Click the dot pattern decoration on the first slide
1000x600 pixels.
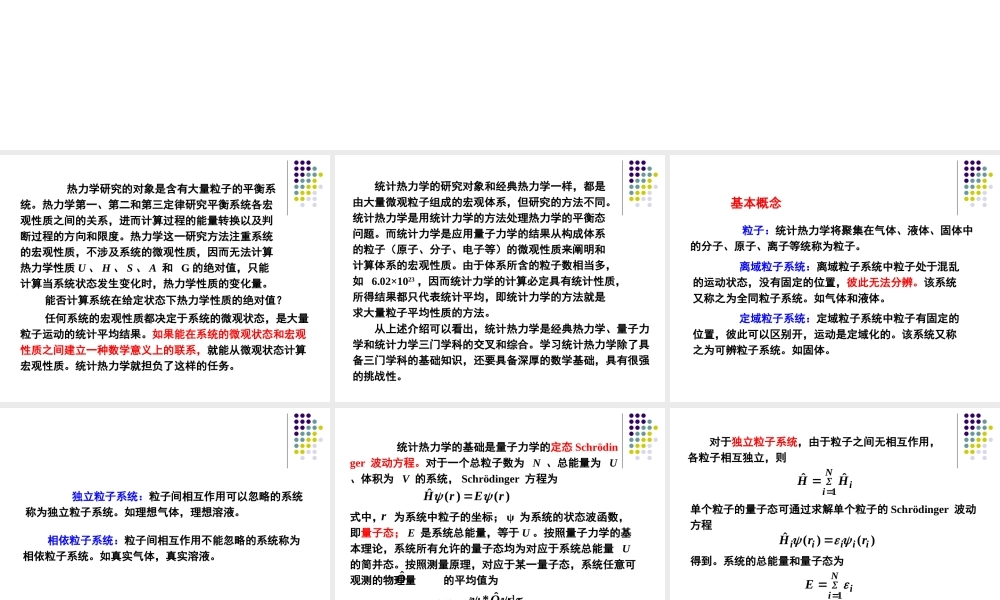[x=305, y=185]
